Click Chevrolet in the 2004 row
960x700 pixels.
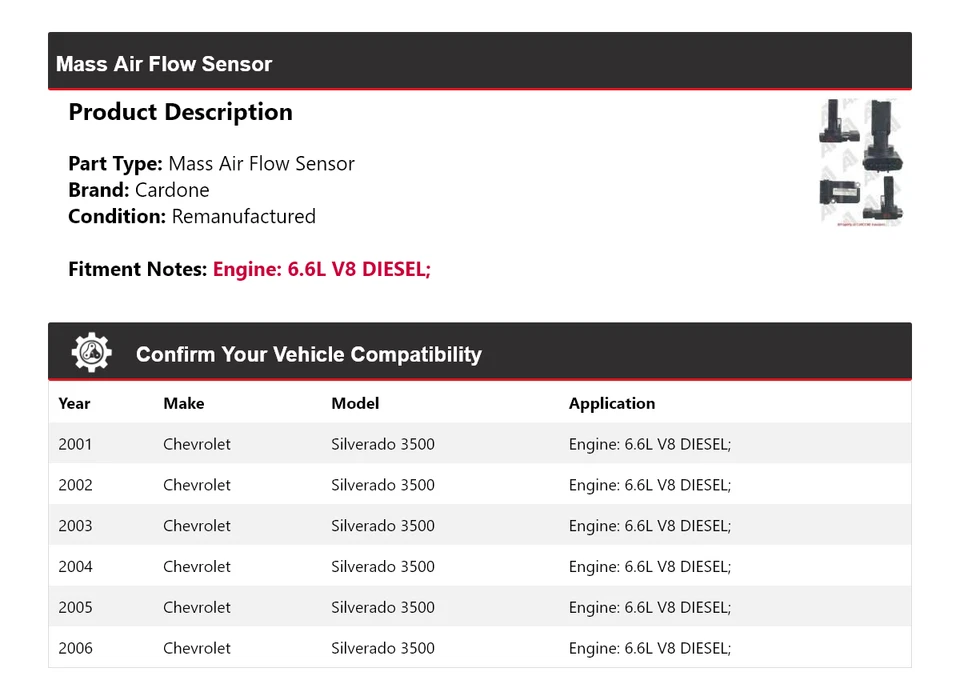tap(197, 567)
